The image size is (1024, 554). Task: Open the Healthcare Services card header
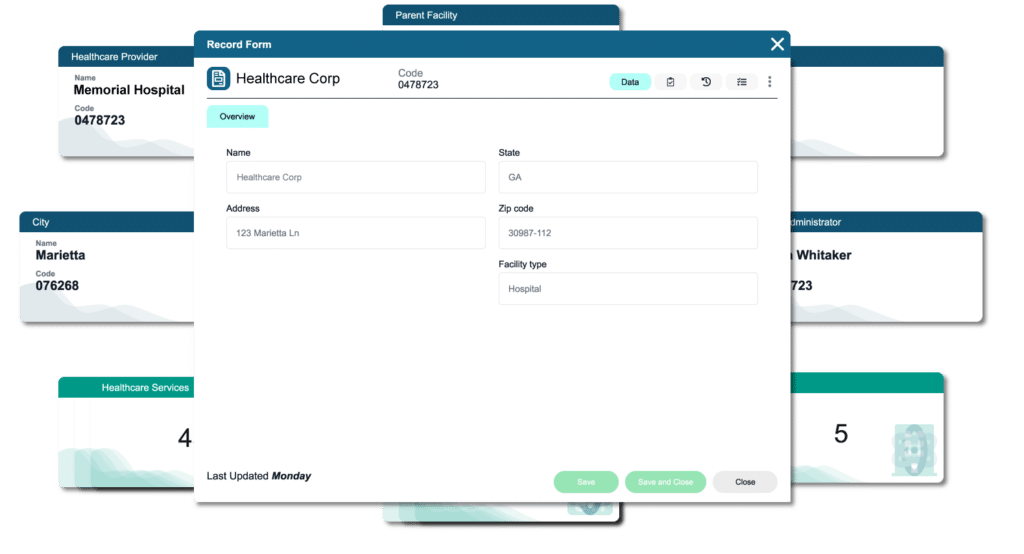click(126, 387)
